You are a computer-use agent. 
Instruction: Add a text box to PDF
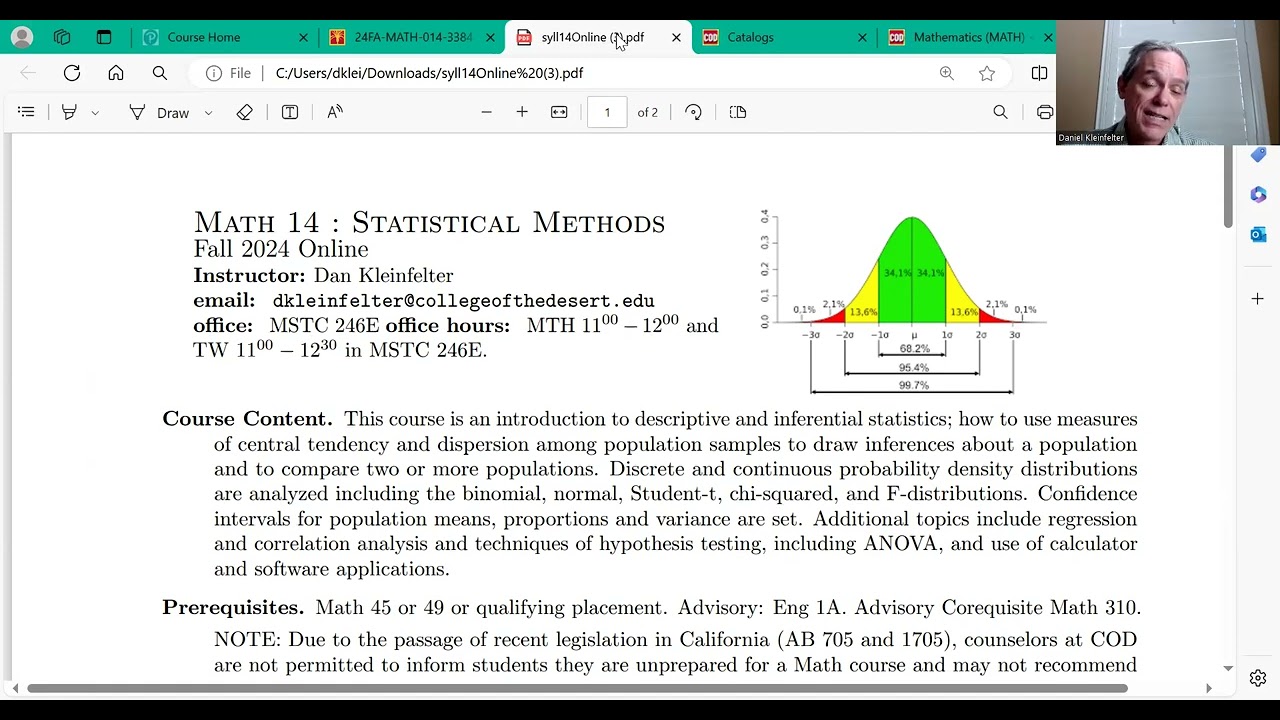pyautogui.click(x=290, y=112)
